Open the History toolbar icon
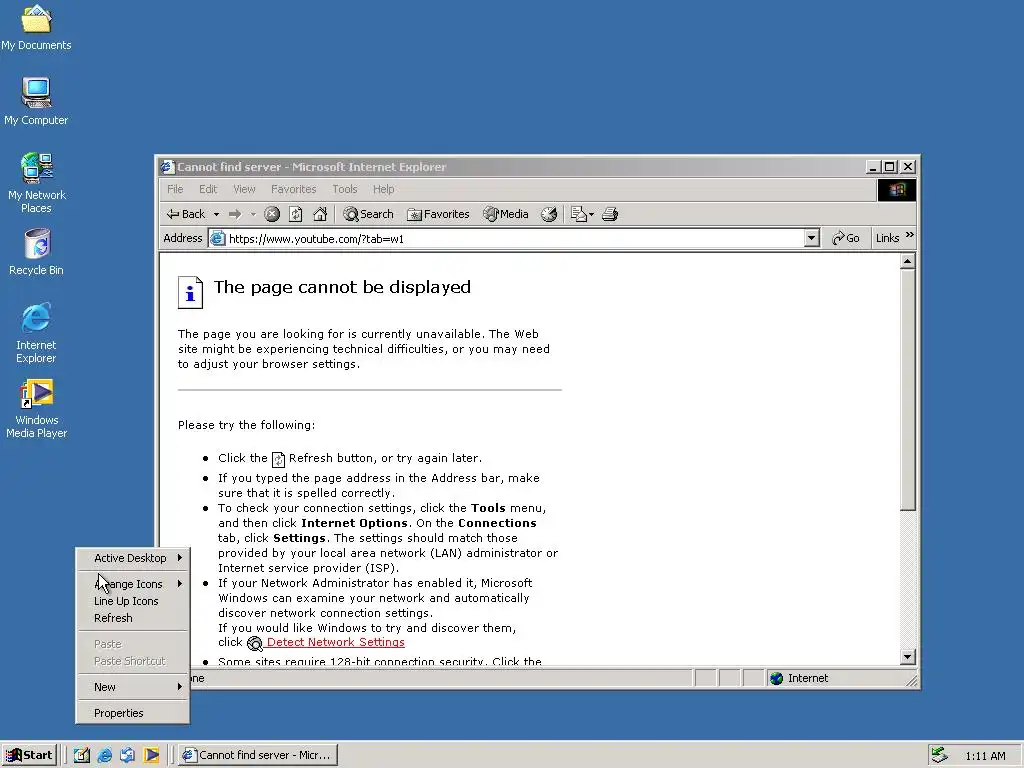Viewport: 1024px width, 768px height. (549, 214)
